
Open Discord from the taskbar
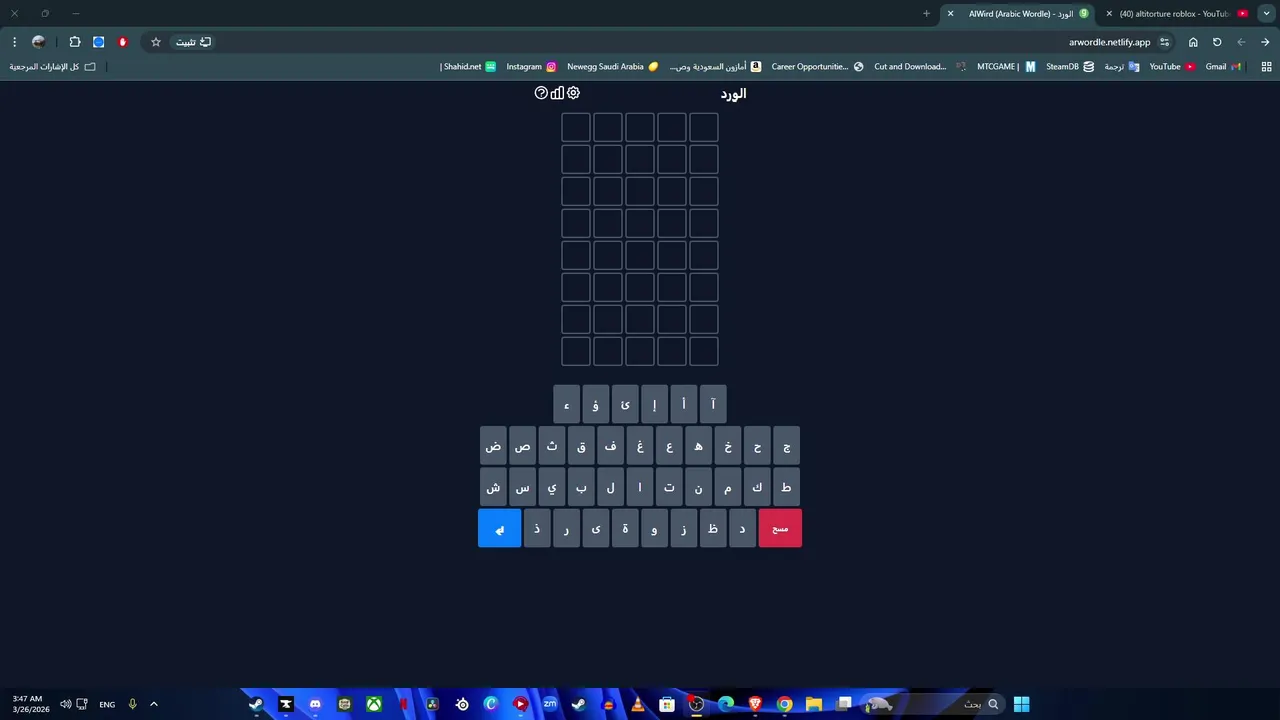[x=315, y=704]
